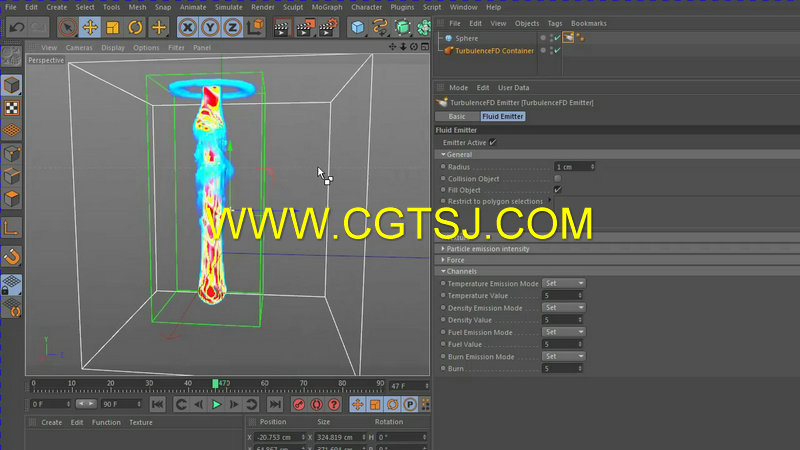Select the Edges mode icon
Image resolution: width=800 pixels, height=450 pixels.
pos(11,176)
